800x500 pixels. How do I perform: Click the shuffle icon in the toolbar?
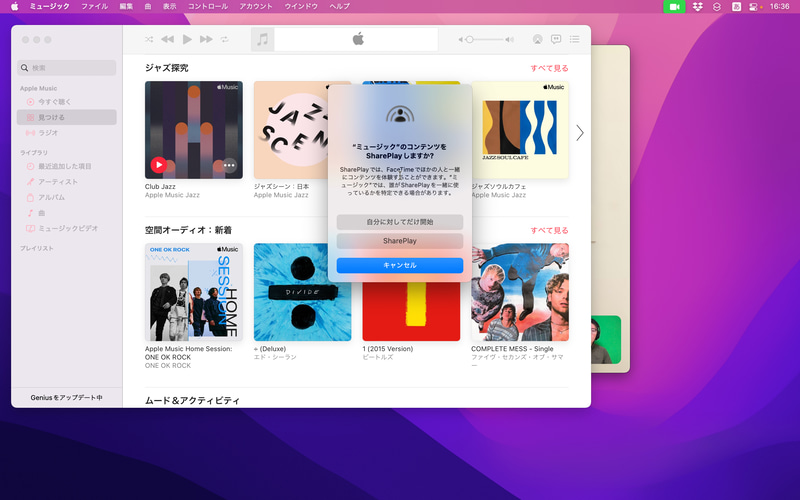149,39
